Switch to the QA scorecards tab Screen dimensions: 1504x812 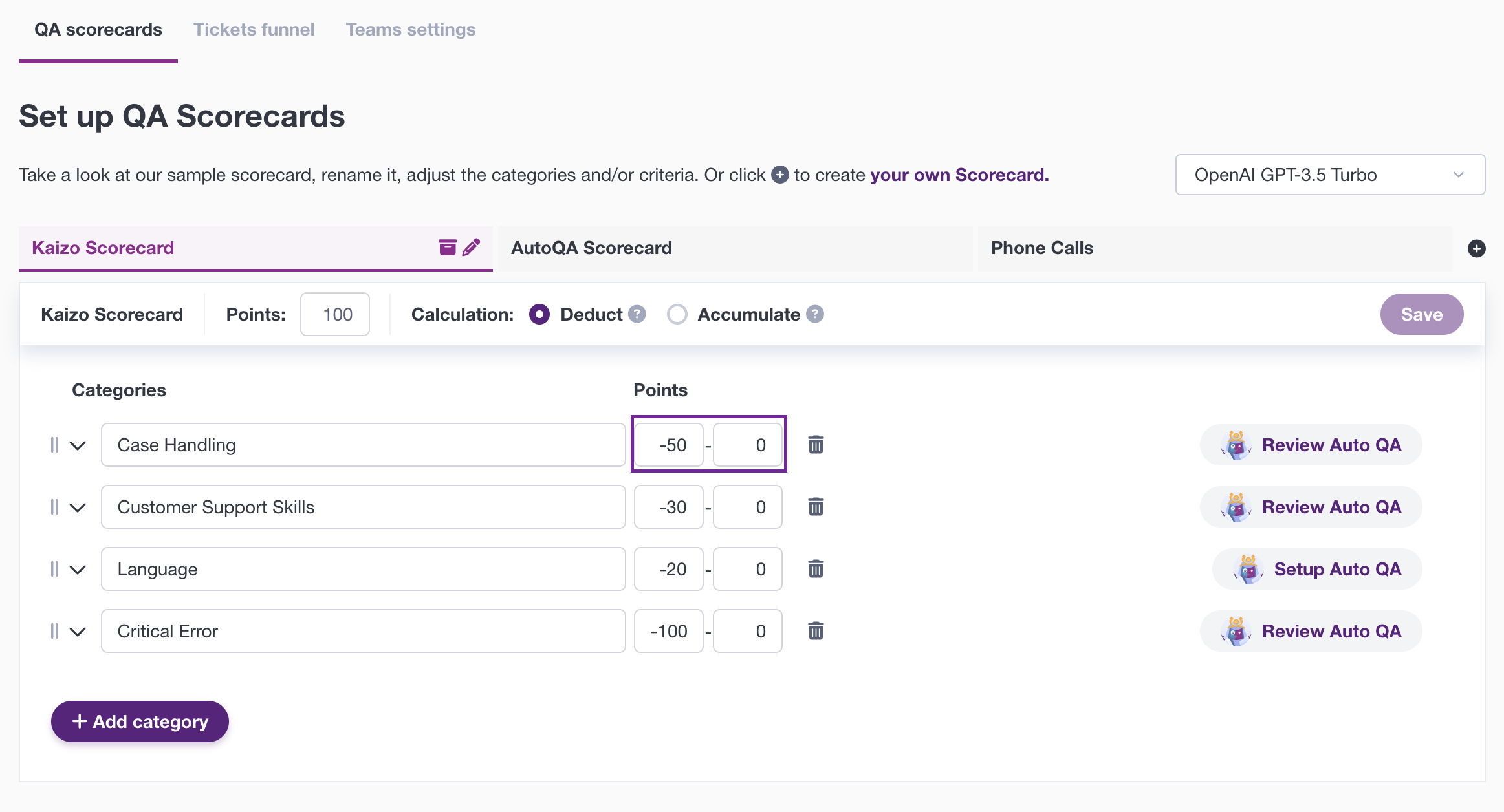pos(98,30)
